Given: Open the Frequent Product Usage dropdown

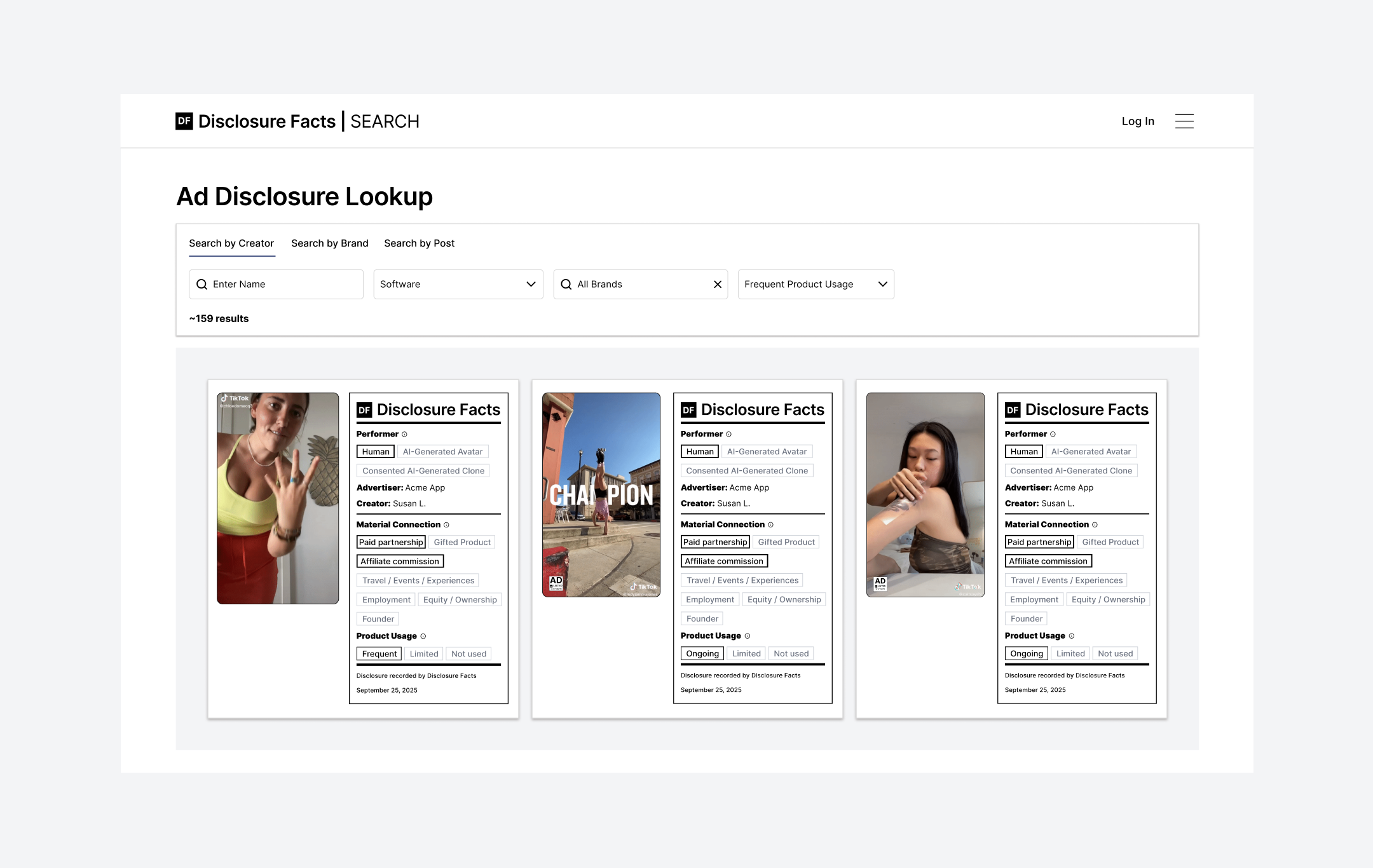Looking at the screenshot, I should (816, 284).
